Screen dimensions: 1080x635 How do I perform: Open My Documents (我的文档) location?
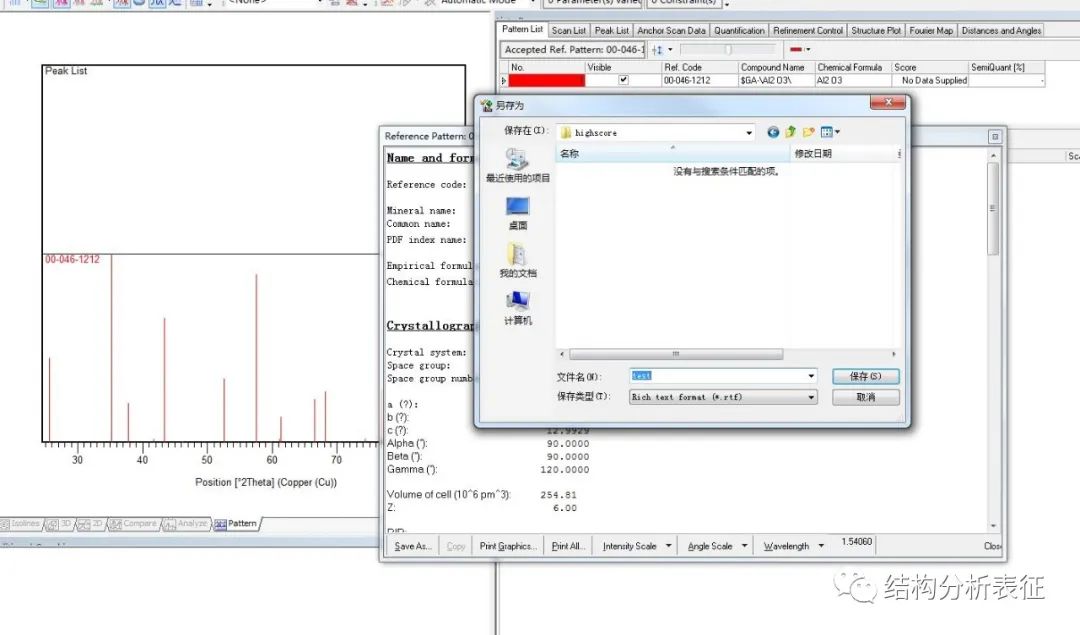tap(517, 261)
